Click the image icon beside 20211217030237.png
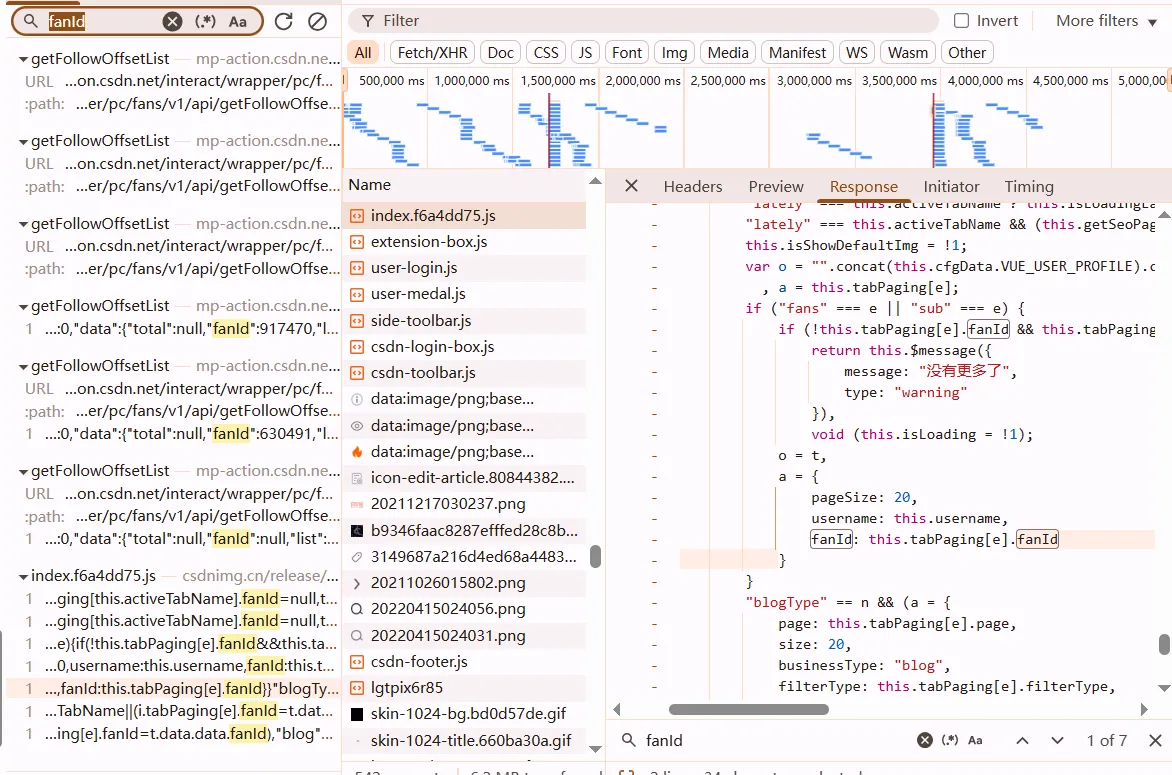The width and height of the screenshot is (1172, 775). (357, 504)
